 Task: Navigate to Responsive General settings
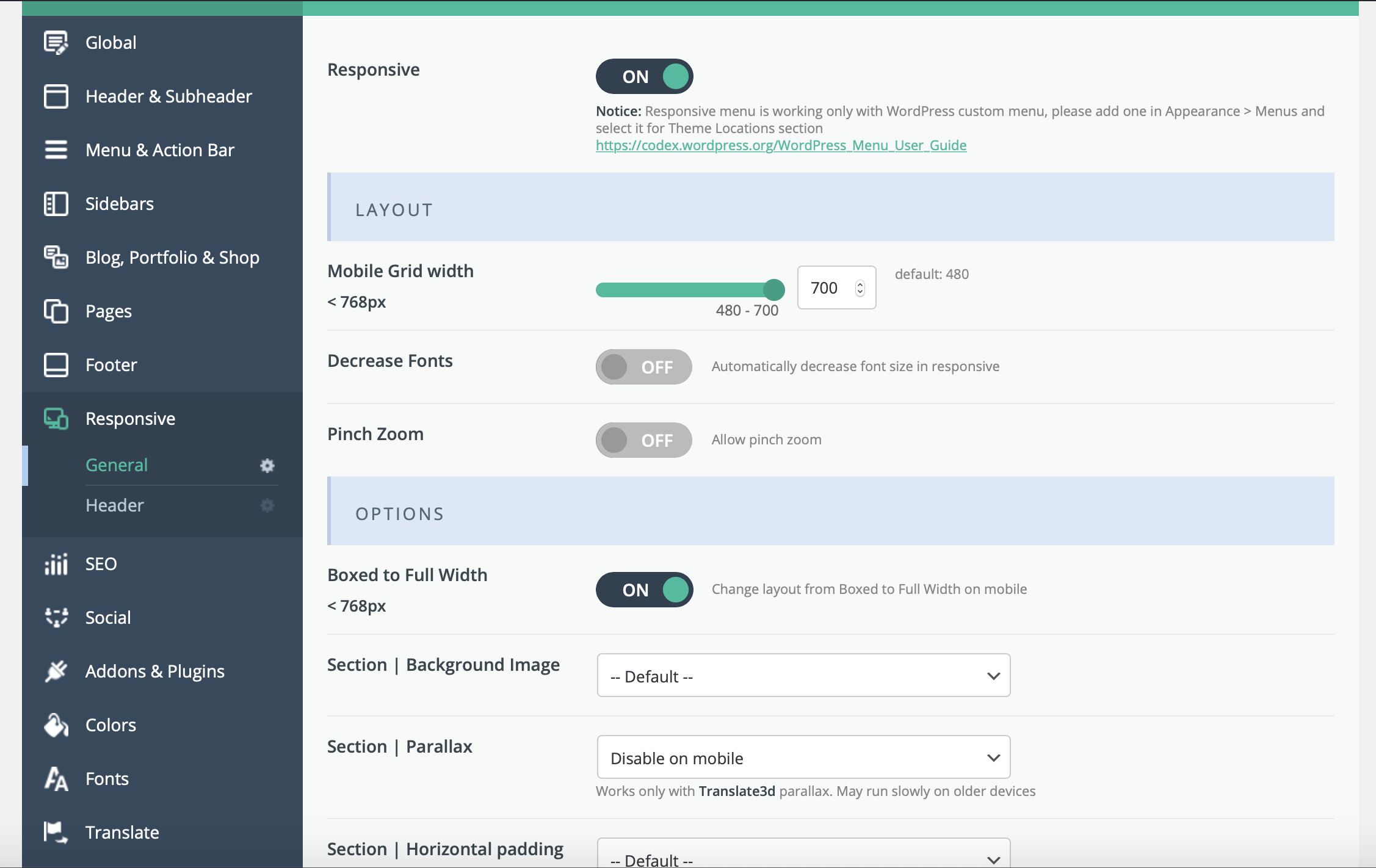point(116,463)
